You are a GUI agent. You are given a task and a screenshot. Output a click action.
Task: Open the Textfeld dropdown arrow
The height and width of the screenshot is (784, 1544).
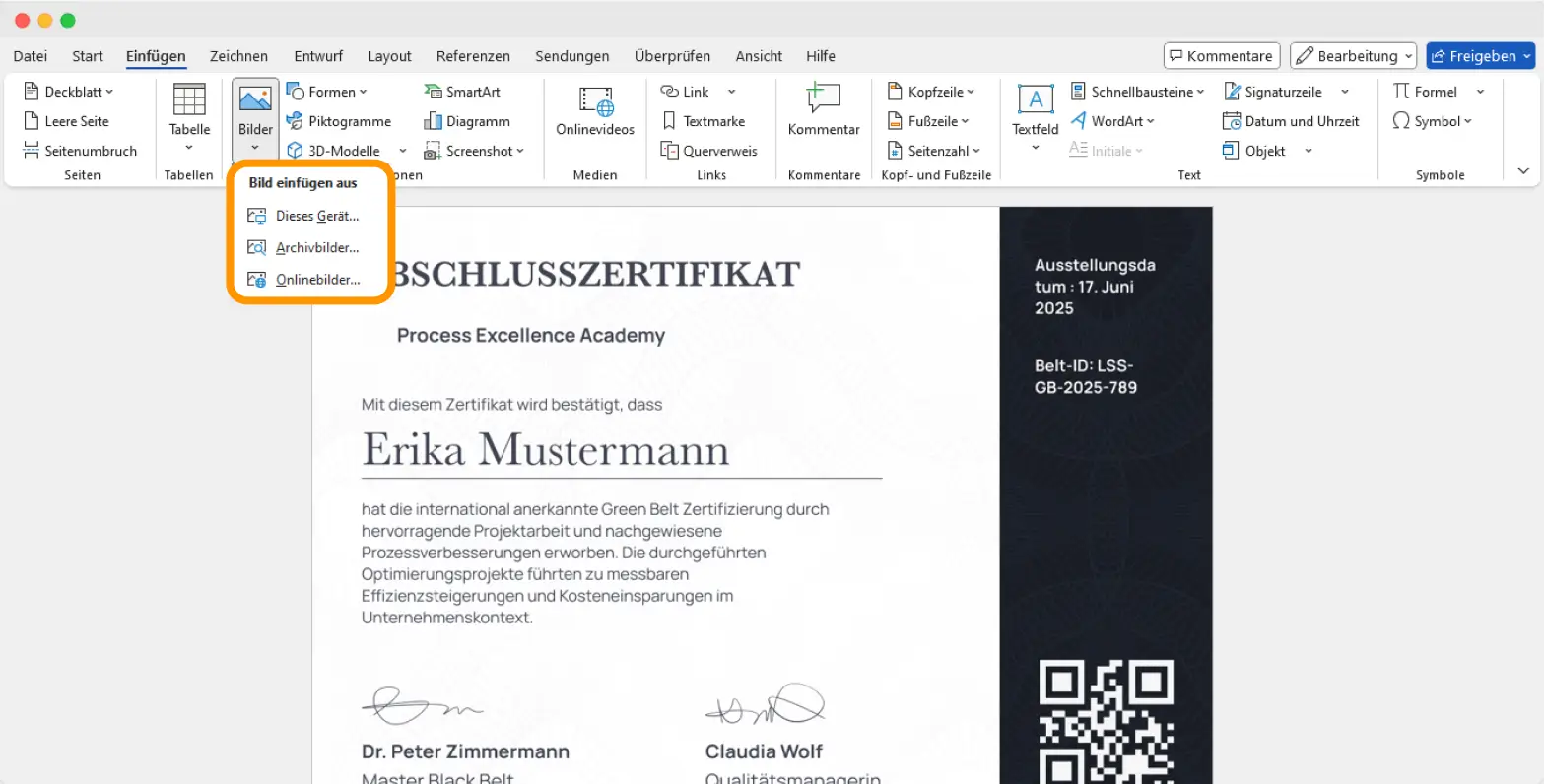pyautogui.click(x=1036, y=148)
